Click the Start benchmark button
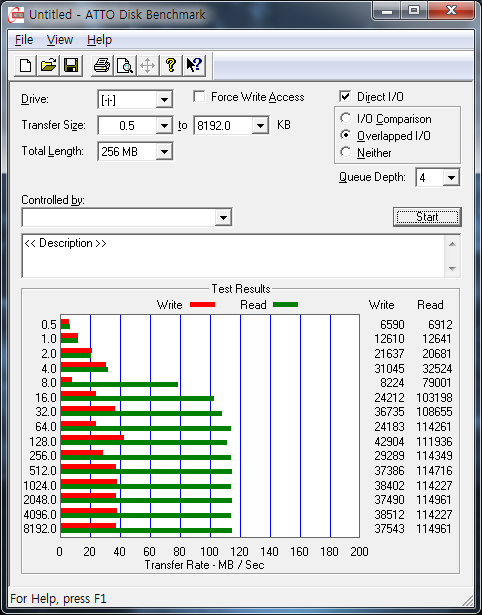482x615 pixels. (427, 217)
